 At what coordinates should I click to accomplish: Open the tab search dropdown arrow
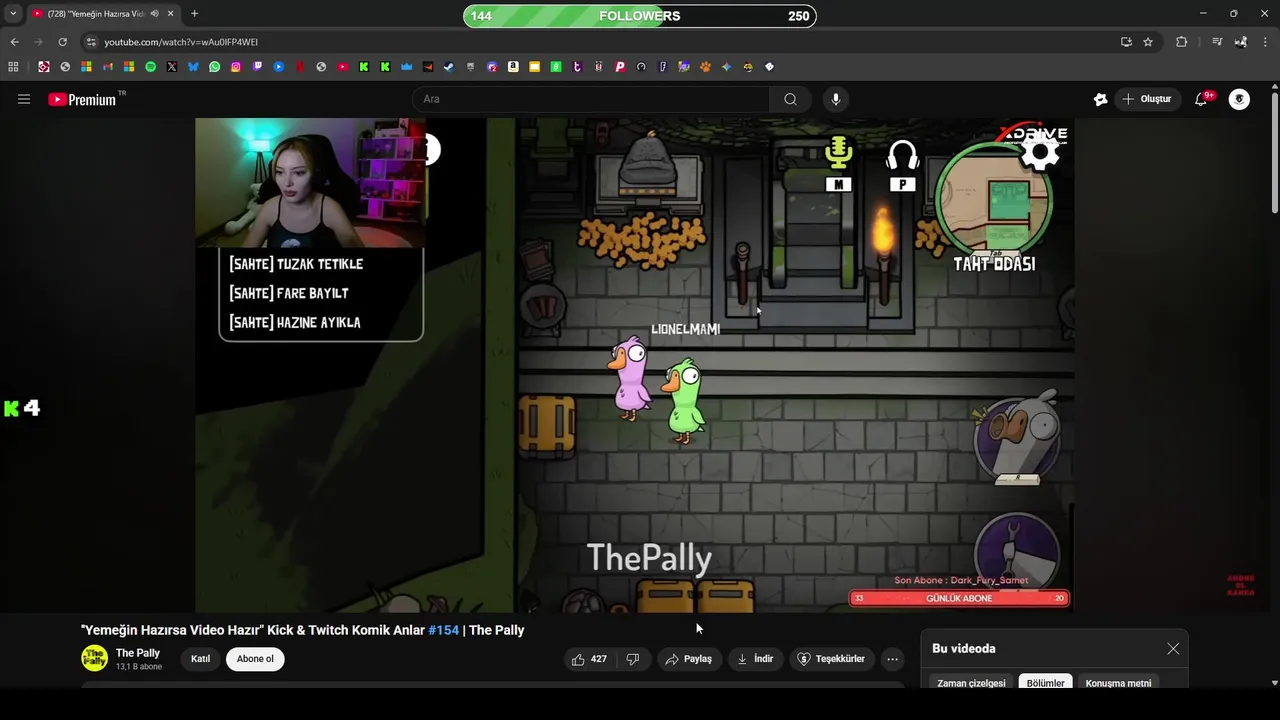coord(13,14)
